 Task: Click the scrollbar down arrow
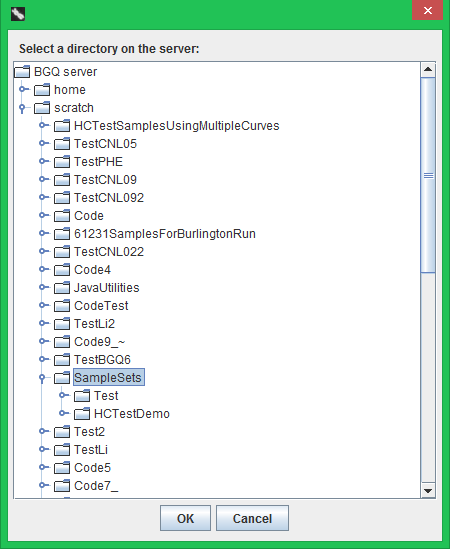tap(428, 490)
